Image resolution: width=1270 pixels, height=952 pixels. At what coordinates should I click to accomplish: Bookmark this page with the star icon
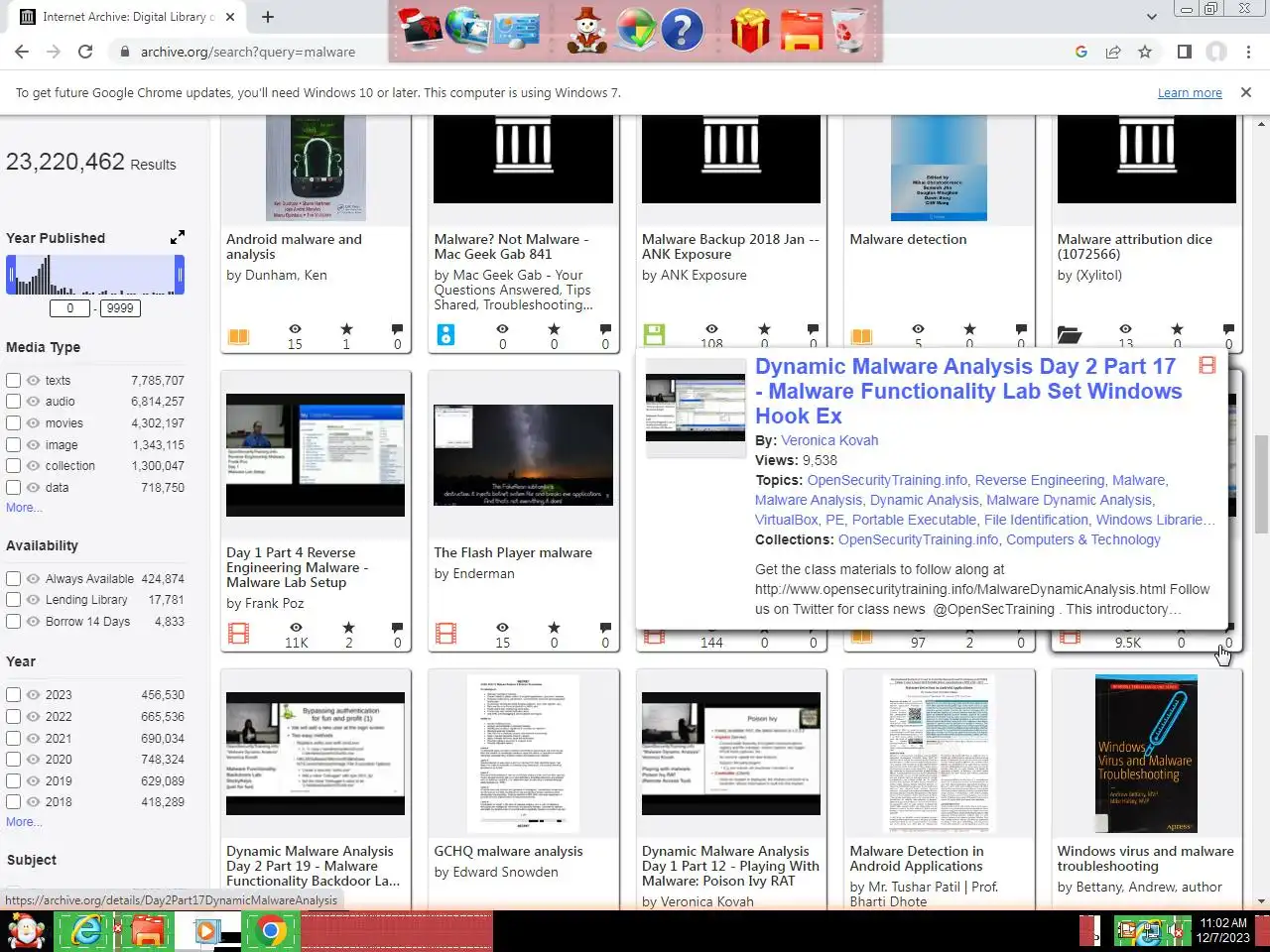point(1145,52)
